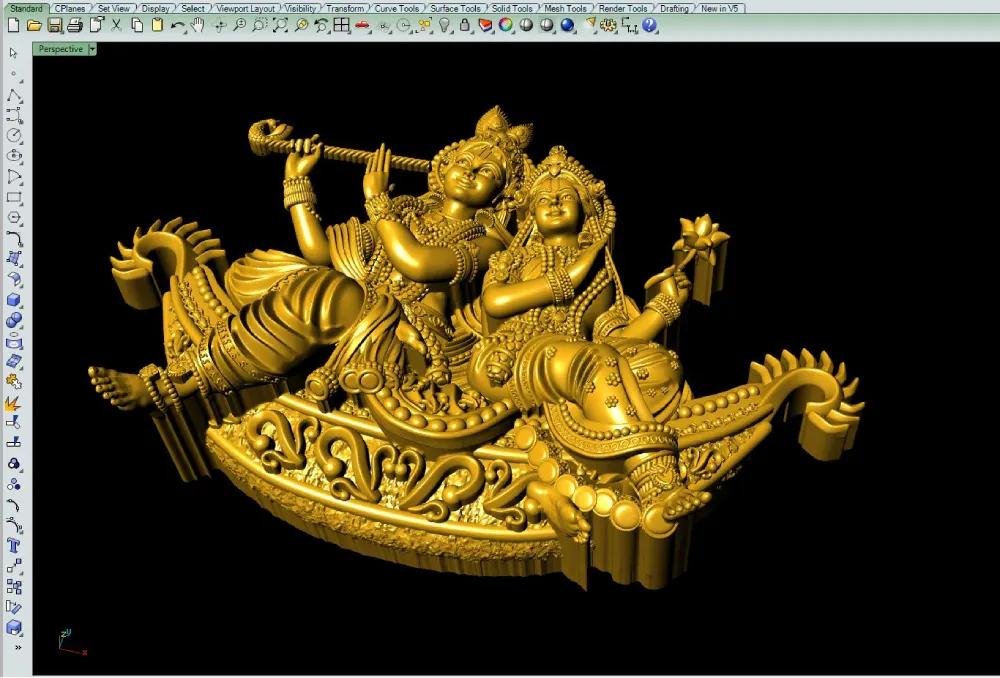Open Help question mark icon
This screenshot has height=678, width=1000.
pos(649,26)
